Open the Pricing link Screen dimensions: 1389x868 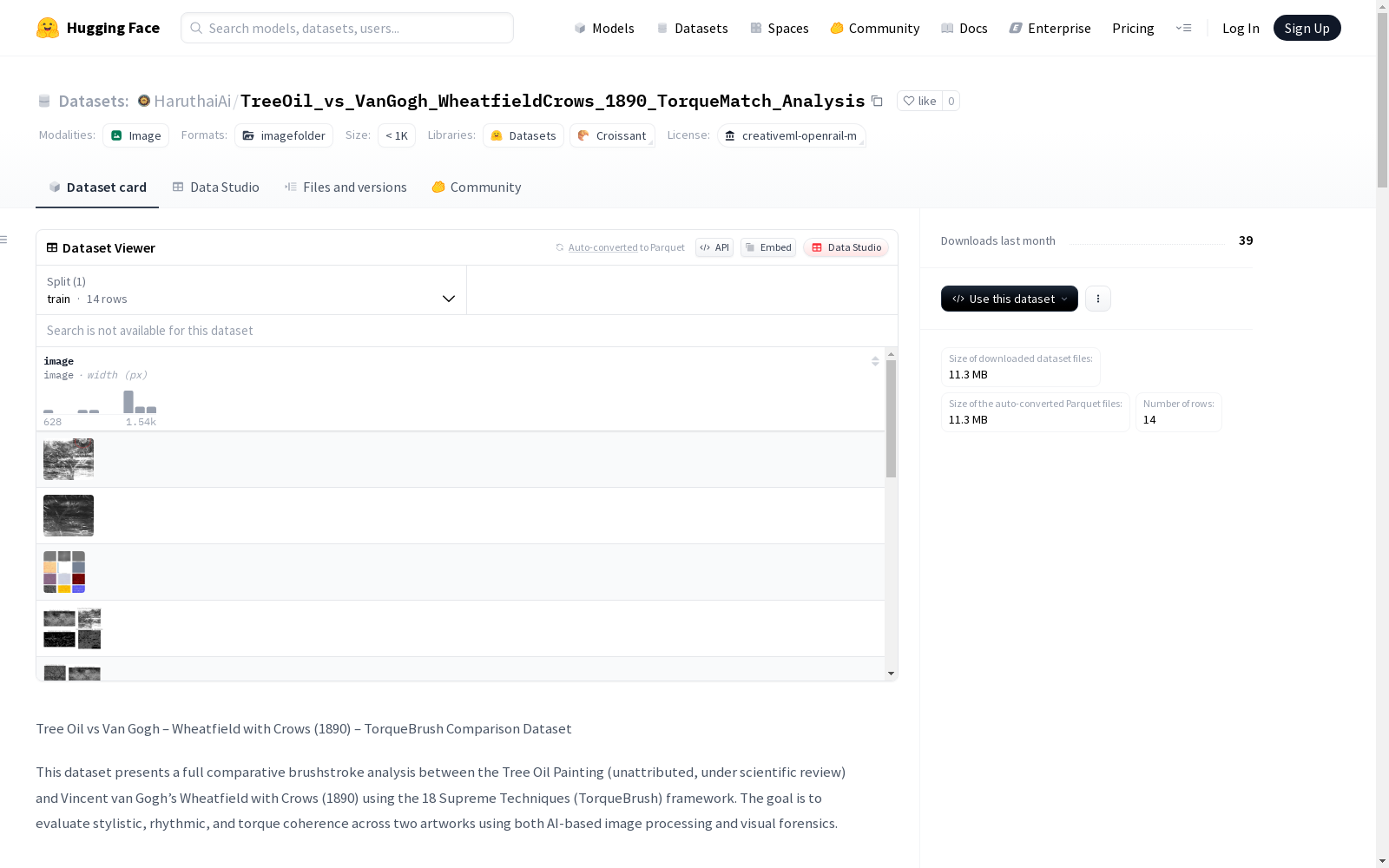(1133, 28)
